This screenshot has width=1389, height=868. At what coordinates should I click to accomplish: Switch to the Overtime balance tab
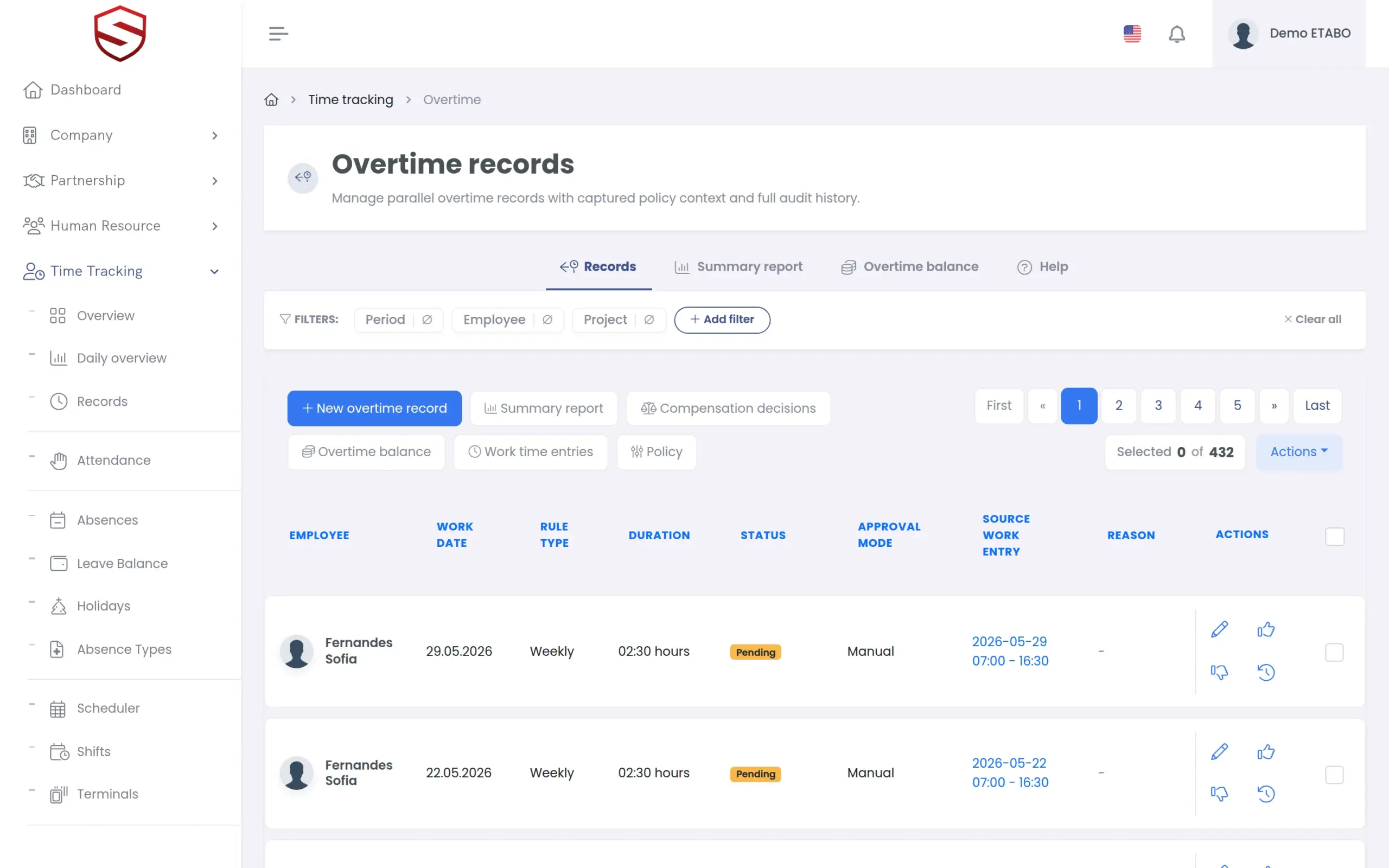(910, 267)
